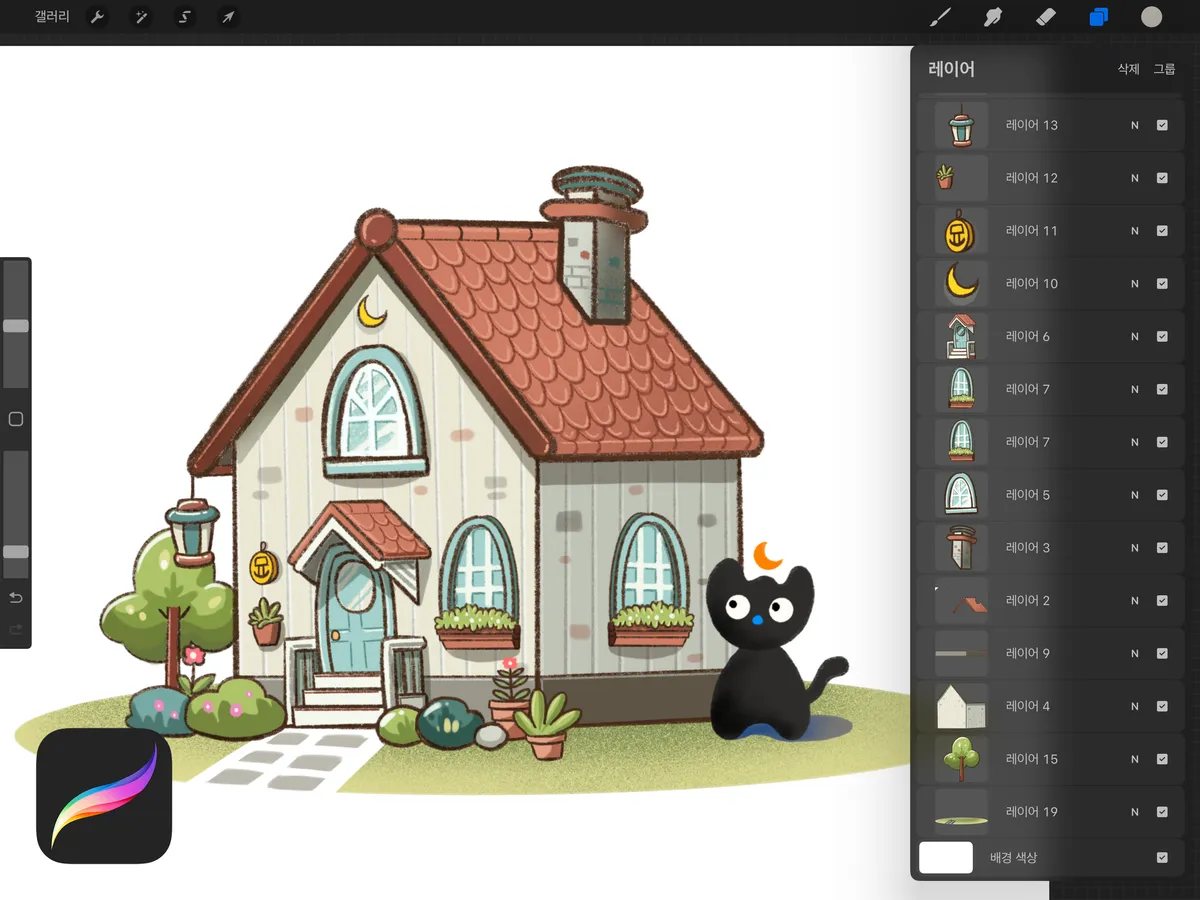1200x900 pixels.
Task: Click the brush opacity slider handle
Action: (x=16, y=552)
